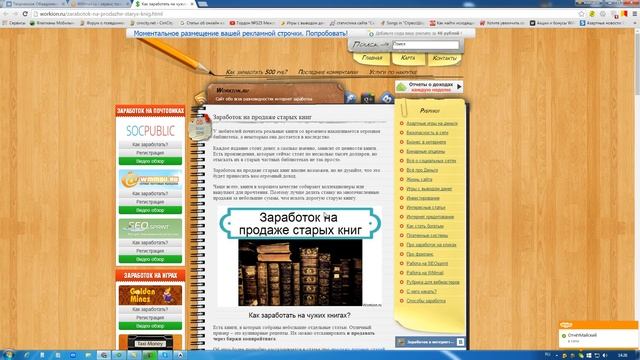The height and width of the screenshot is (360, 640).
Task: Open rubric 'Бинарные опционы'
Action: pos(426,151)
